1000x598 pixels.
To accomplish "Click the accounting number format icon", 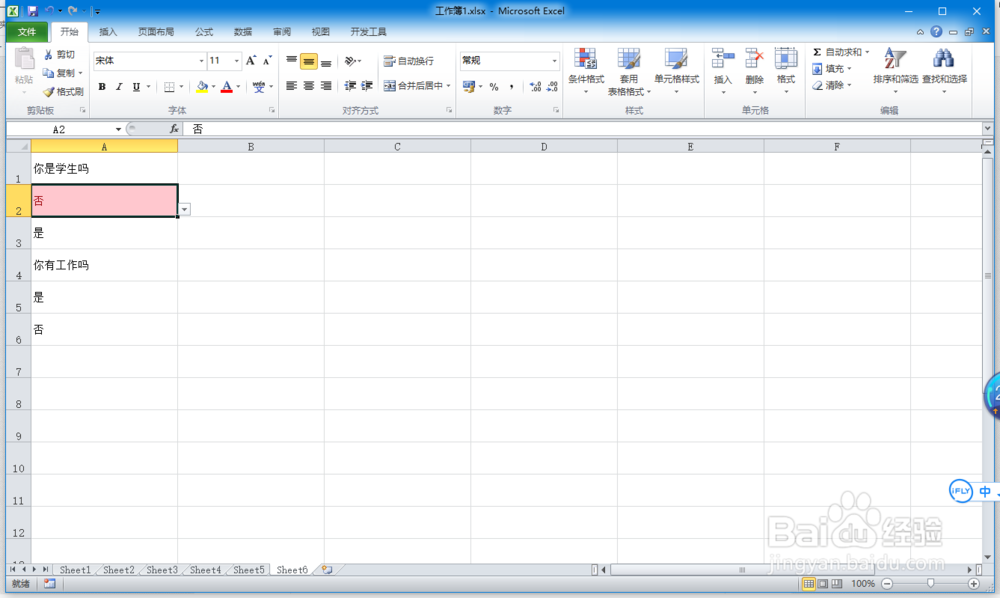I will pyautogui.click(x=469, y=86).
